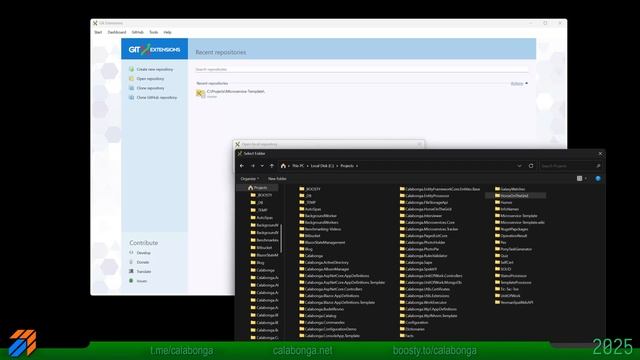Click the Develop icon under Contribute
Screen dimensions: 640x360
click(131, 253)
